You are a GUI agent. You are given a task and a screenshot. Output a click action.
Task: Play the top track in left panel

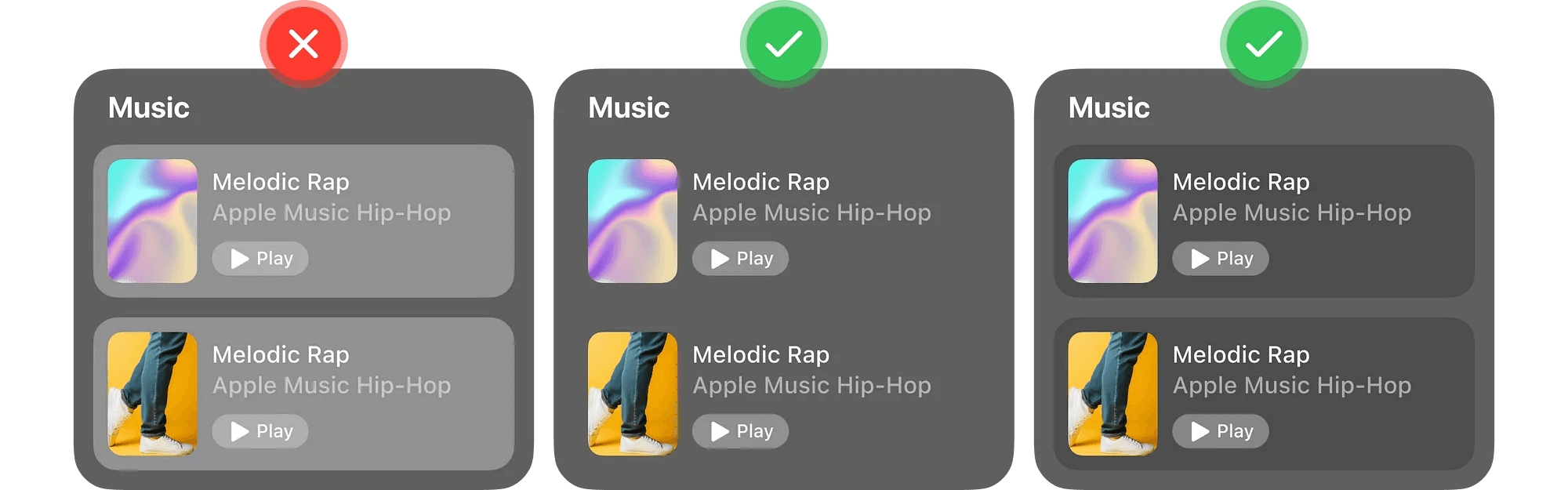pos(260,259)
